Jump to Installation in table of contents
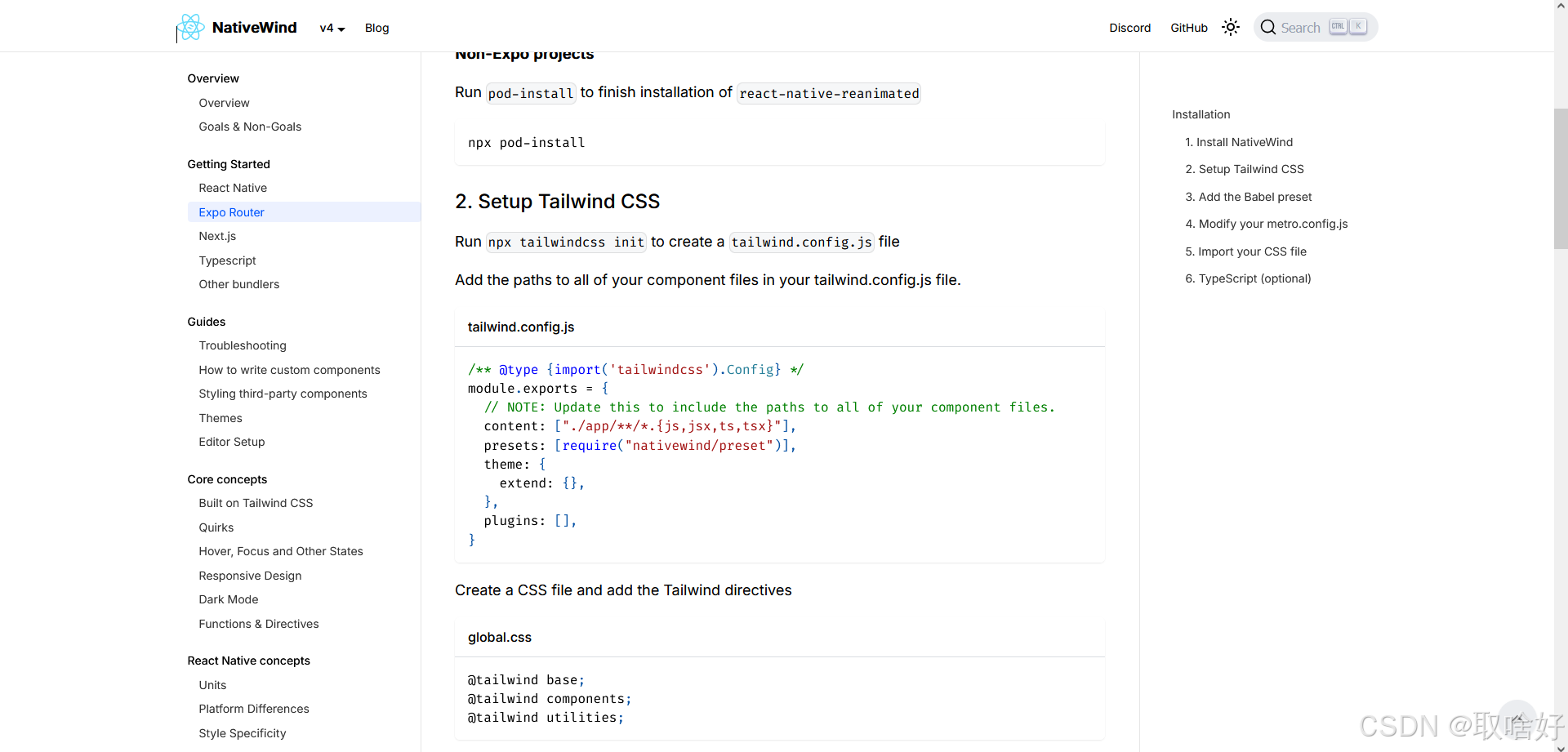1568x752 pixels. 1200,114
